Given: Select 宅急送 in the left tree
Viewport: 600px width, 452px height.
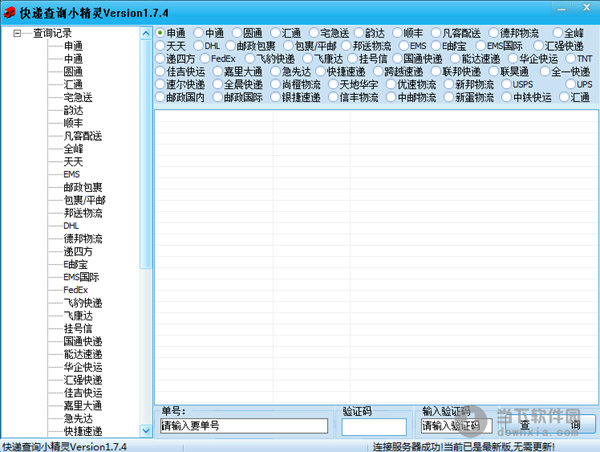Looking at the screenshot, I should (78, 97).
